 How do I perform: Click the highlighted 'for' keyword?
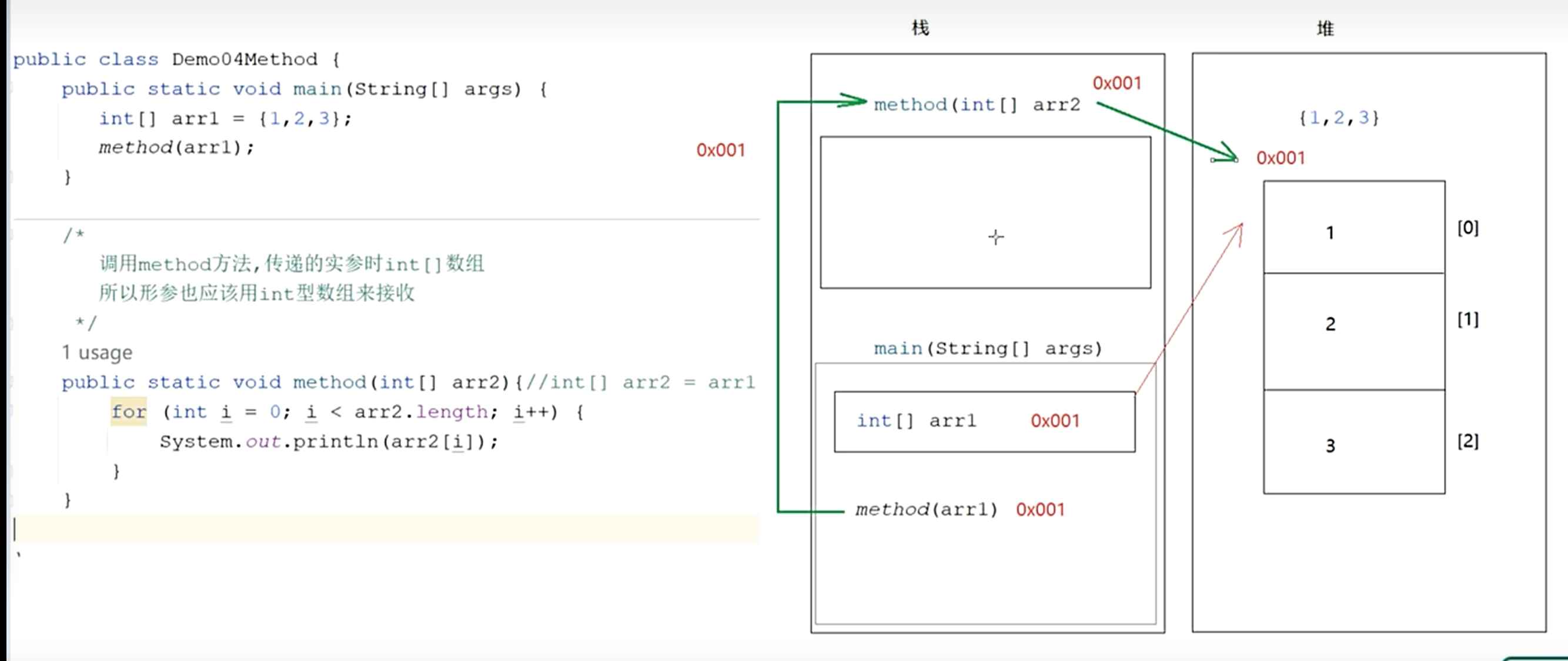pos(128,412)
